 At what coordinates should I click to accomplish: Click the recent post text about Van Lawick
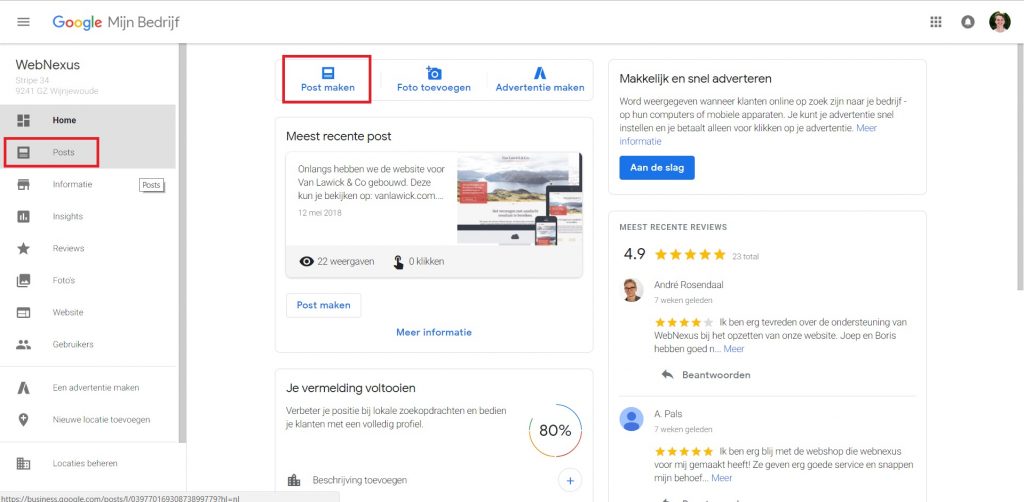(370, 182)
